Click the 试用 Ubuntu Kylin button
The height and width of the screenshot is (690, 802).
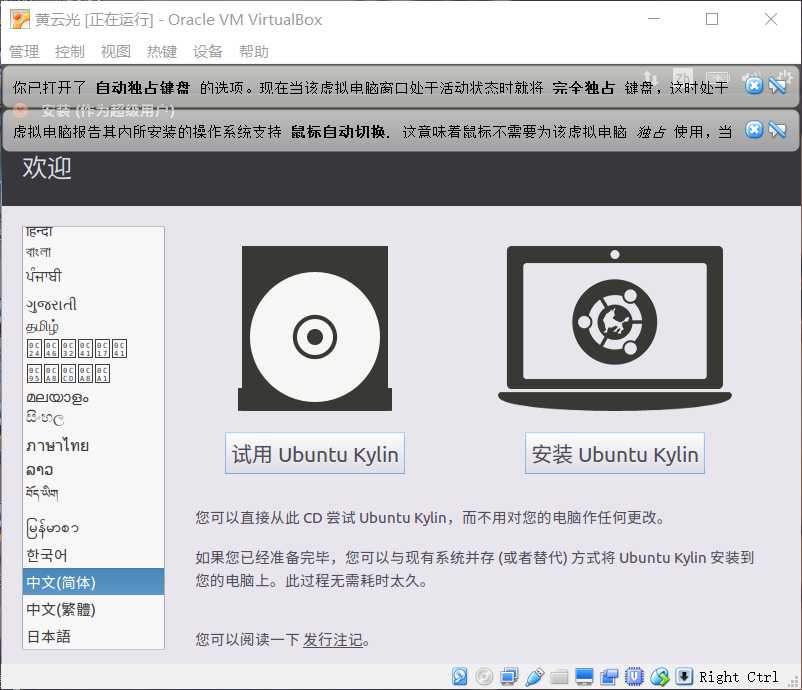tap(315, 454)
